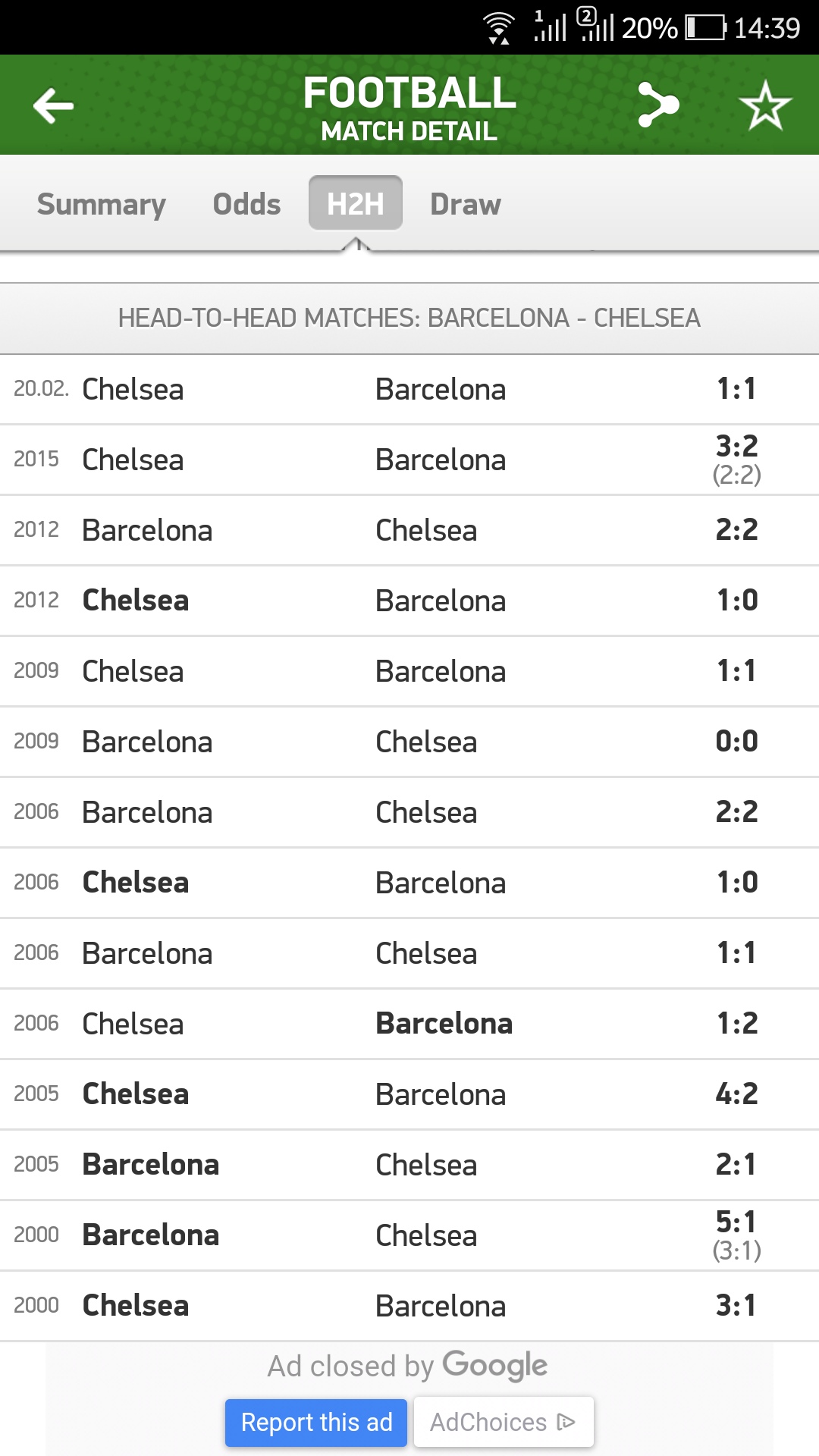819x1456 pixels.
Task: Tap 2000 Barcelona–Chelsea 5:1 match row
Action: click(x=409, y=1235)
